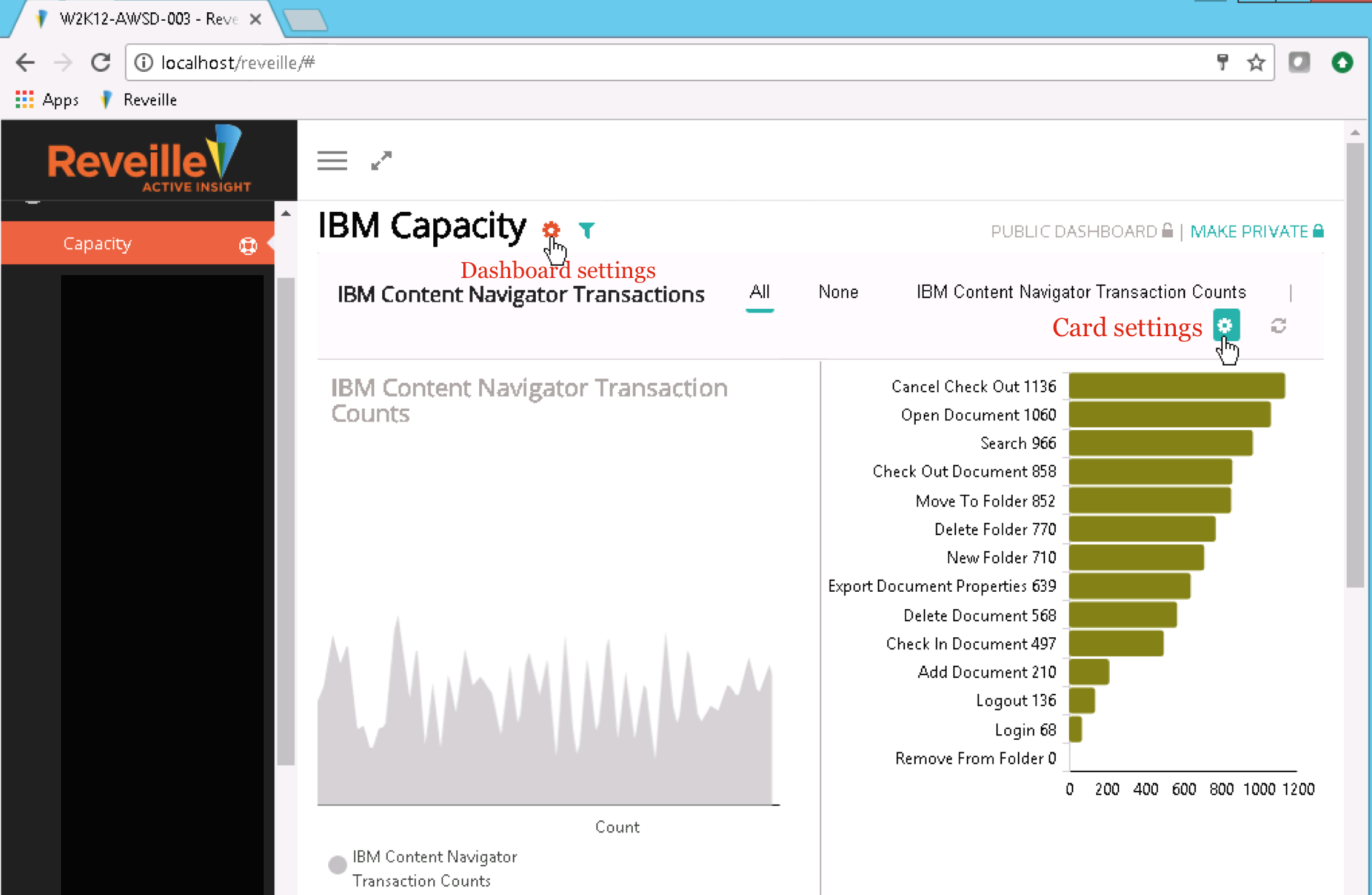The image size is (1372, 895).
Task: Click the gray browser extension icon
Action: pos(1299,62)
